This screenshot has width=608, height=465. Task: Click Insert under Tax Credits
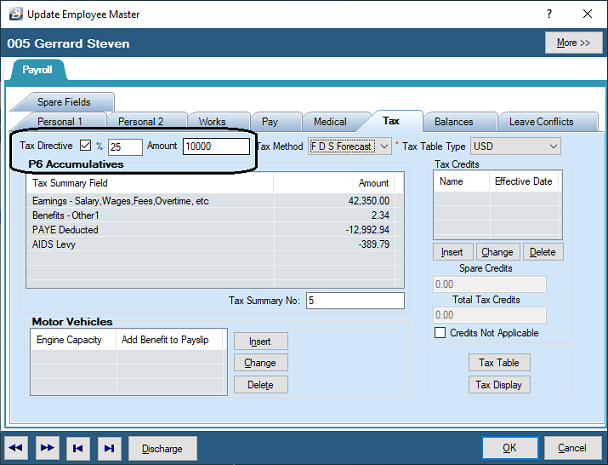(x=452, y=252)
